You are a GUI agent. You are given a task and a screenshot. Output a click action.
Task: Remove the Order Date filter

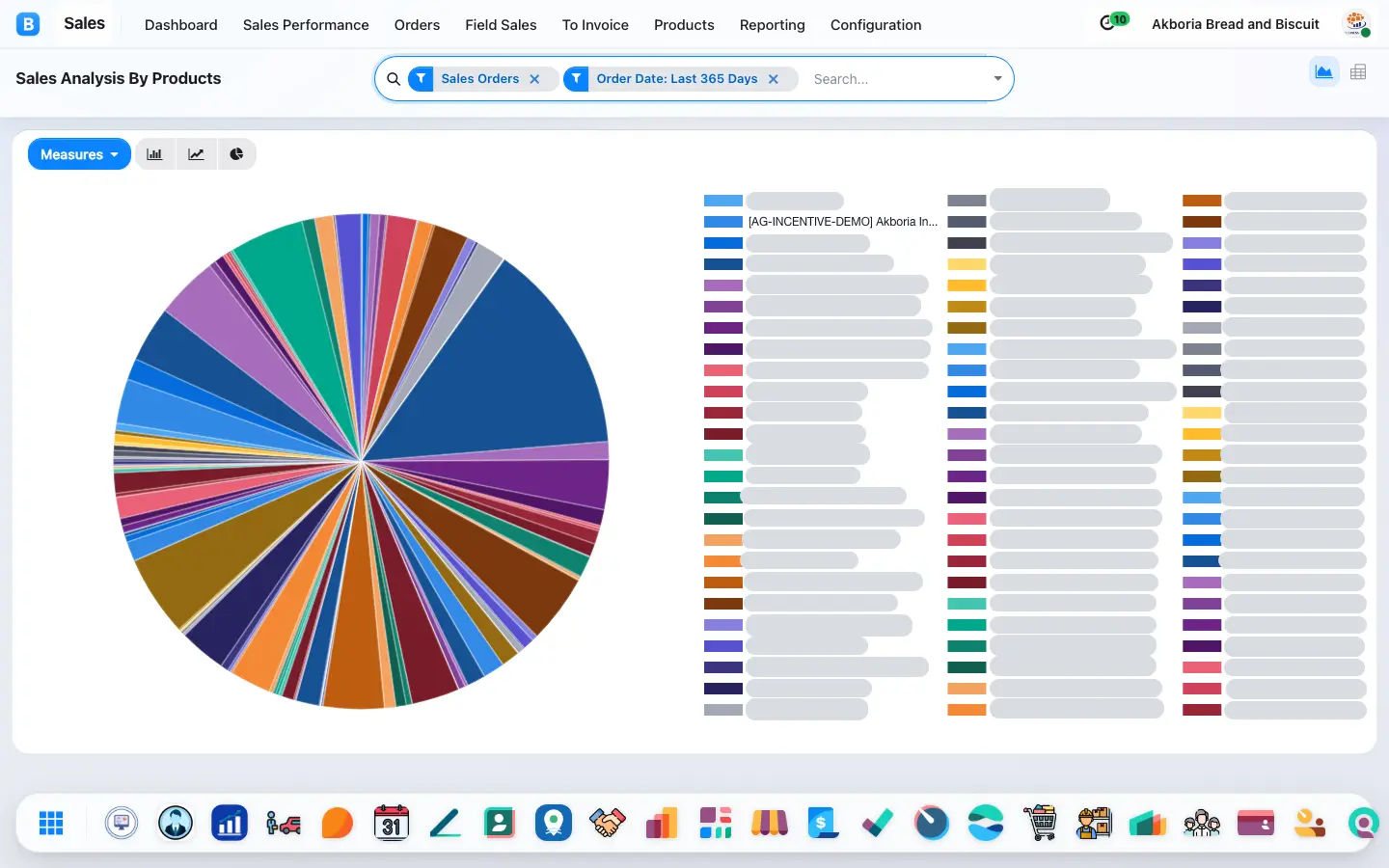click(773, 79)
